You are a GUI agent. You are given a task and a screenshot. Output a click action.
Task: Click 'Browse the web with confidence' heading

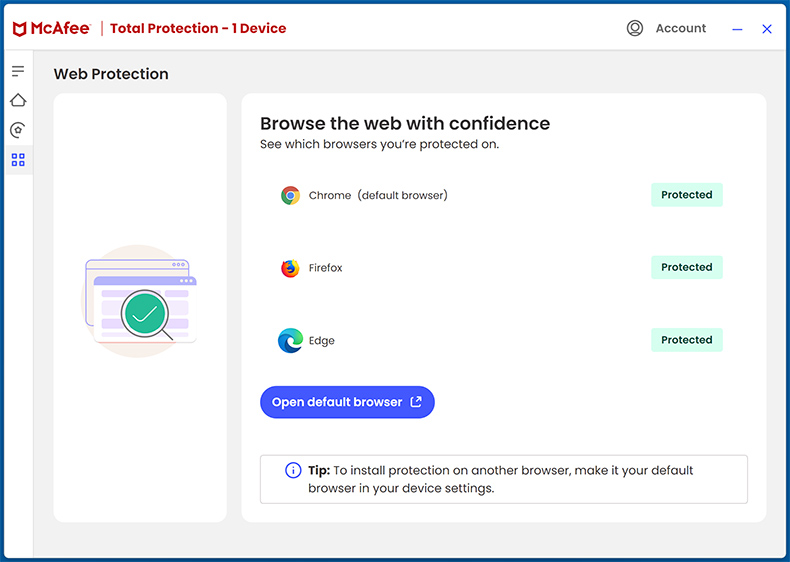405,123
